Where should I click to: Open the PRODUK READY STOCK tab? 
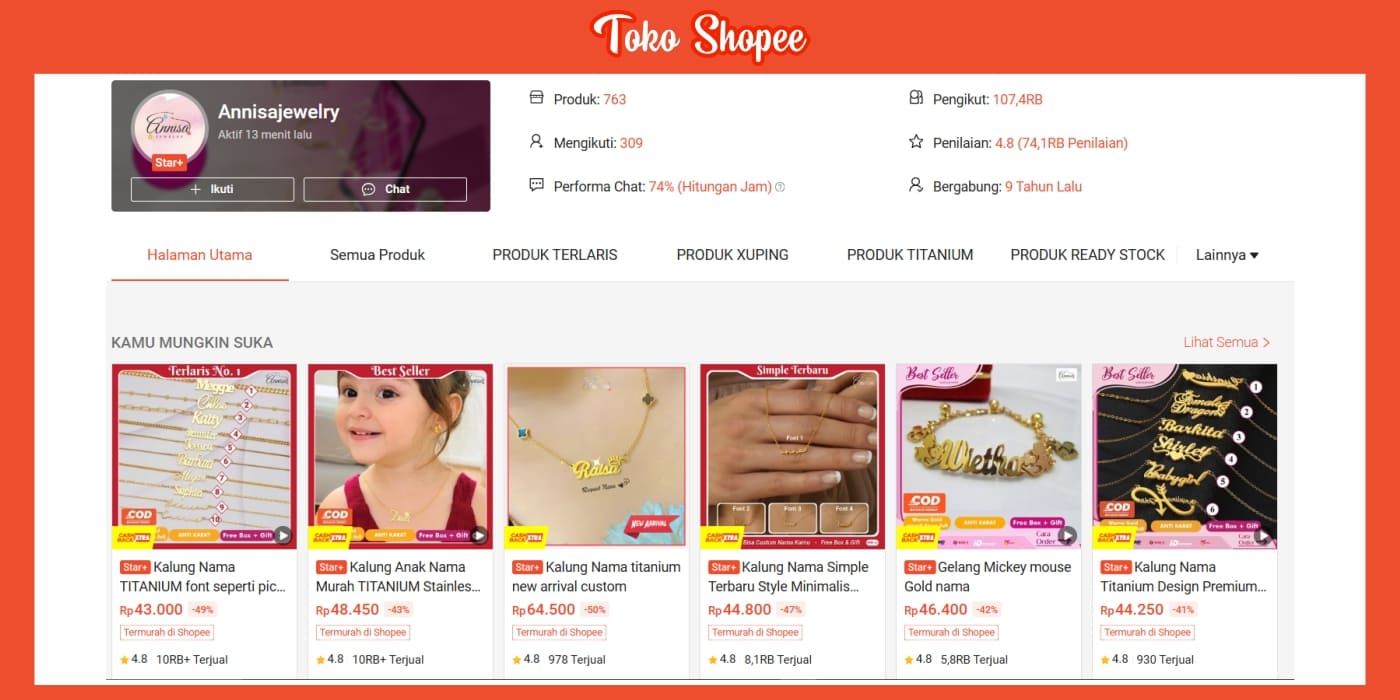(x=1087, y=255)
